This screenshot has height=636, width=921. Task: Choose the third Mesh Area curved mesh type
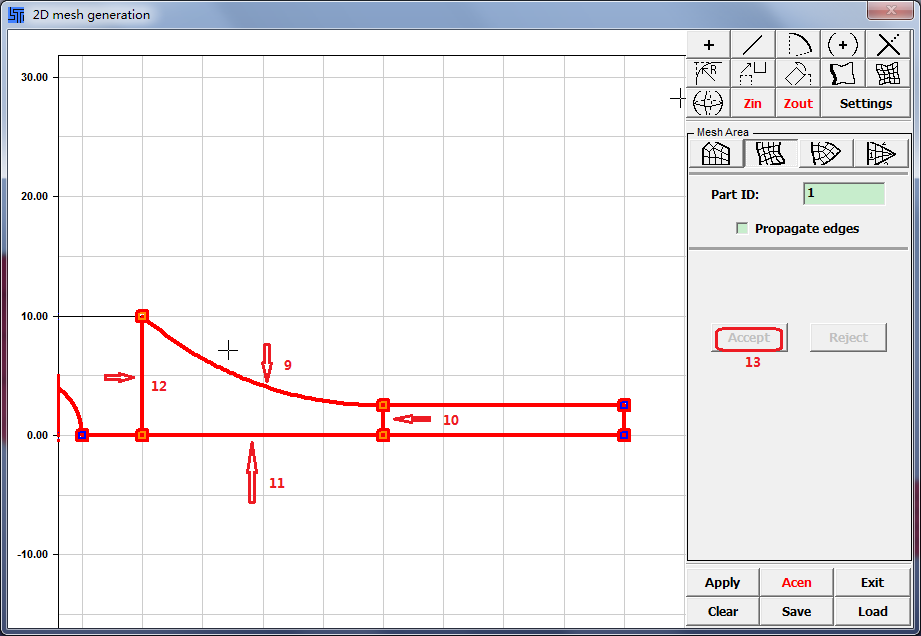tap(825, 154)
